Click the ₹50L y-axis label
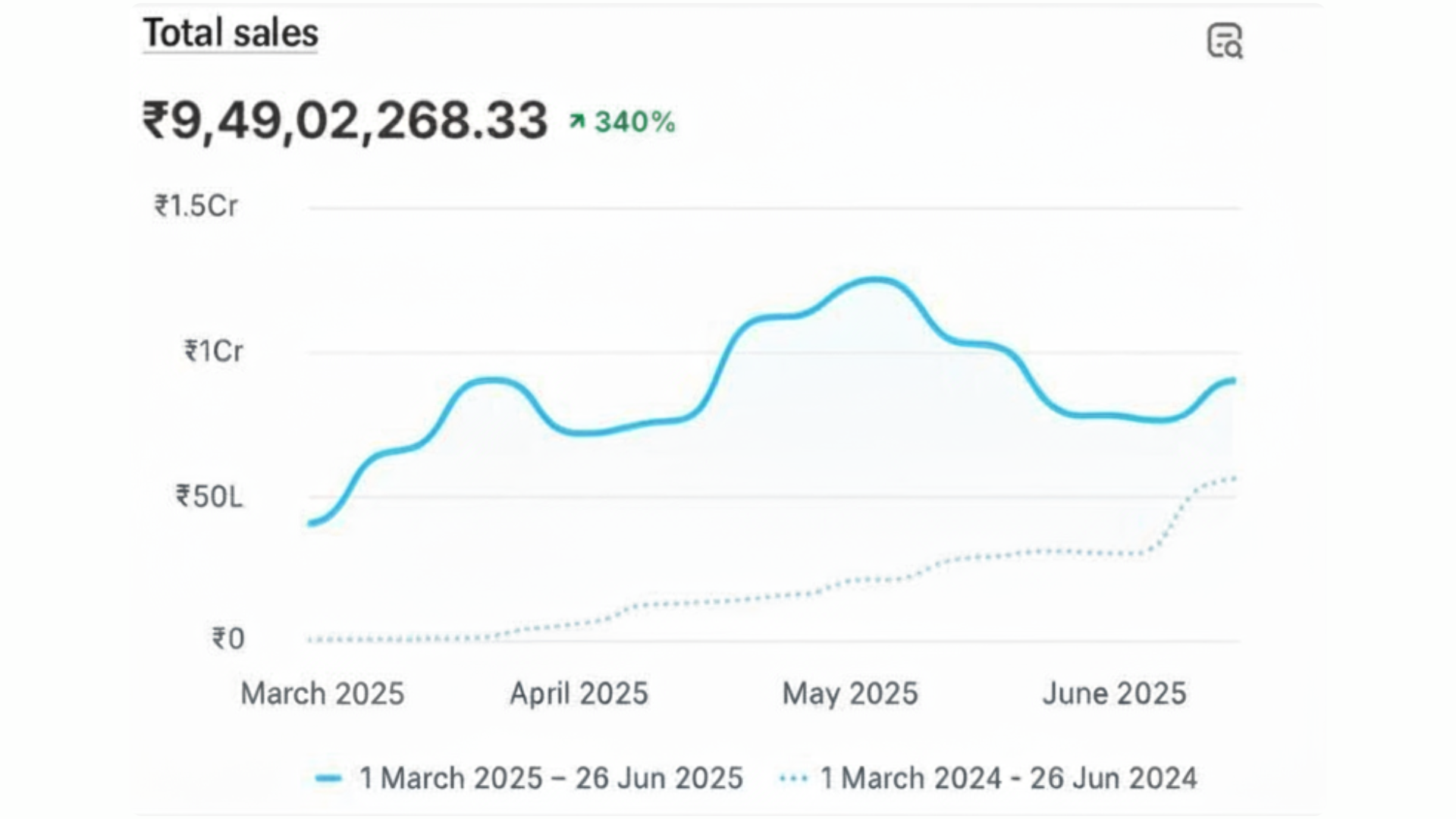 click(x=209, y=497)
